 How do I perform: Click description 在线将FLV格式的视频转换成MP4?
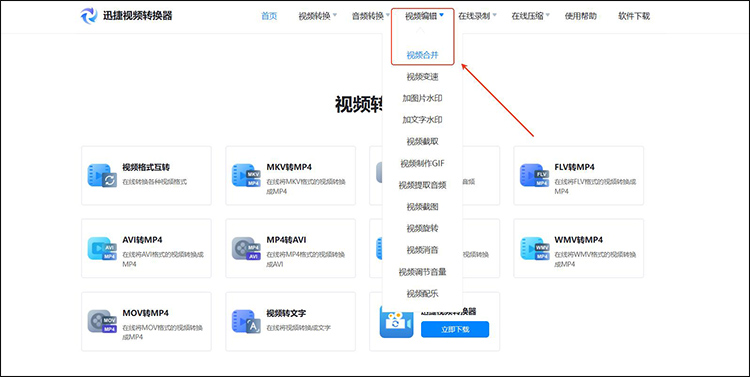(595, 187)
